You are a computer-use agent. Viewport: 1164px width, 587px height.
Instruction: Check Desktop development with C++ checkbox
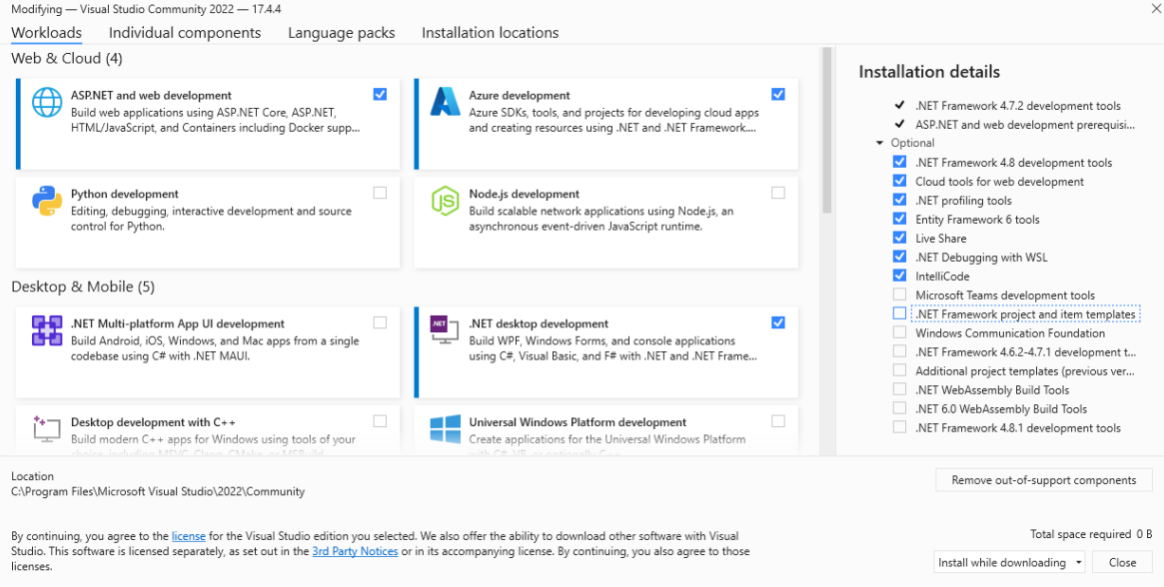tap(380, 421)
